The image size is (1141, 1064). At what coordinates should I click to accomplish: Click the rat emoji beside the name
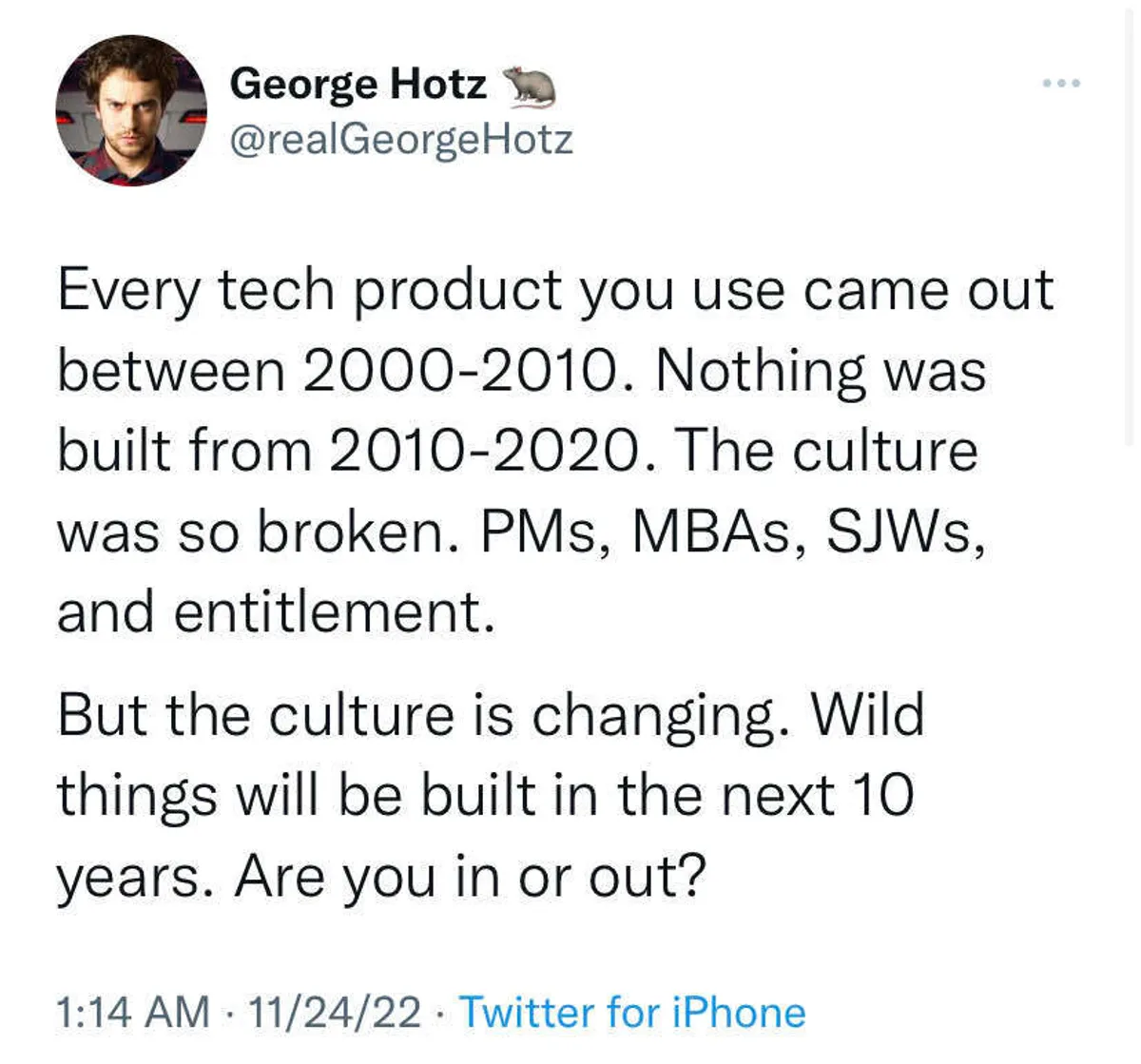click(x=528, y=86)
